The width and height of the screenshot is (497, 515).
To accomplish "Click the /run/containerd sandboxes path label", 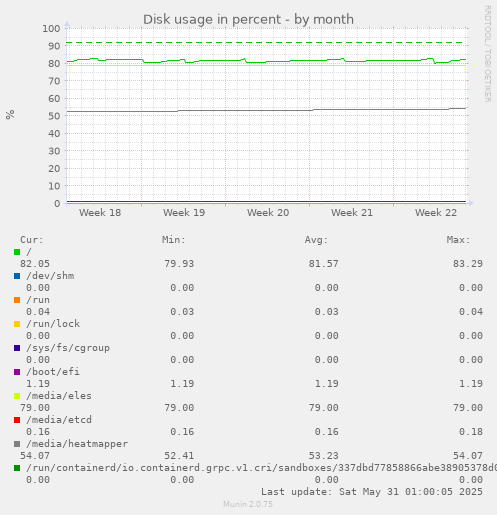I will pos(261,468).
